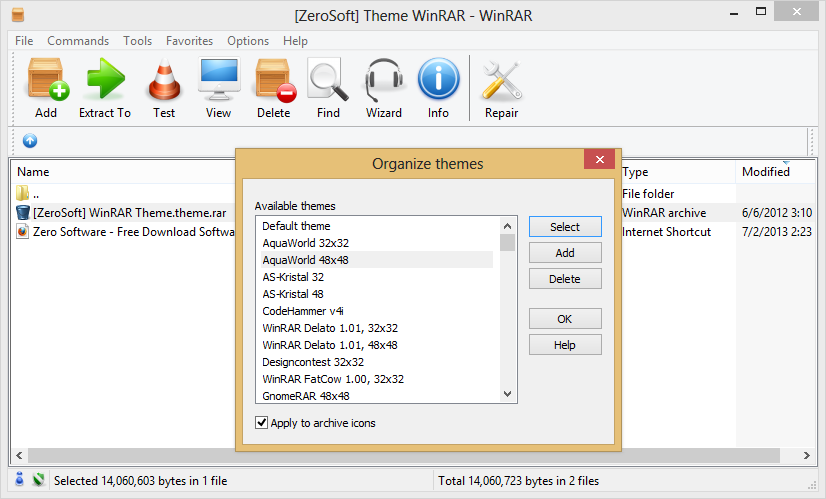Open the Commands menu
Image resolution: width=826 pixels, height=499 pixels.
(x=78, y=41)
